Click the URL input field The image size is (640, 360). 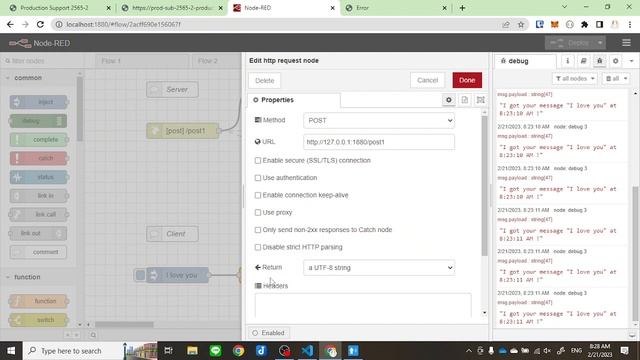click(x=379, y=142)
